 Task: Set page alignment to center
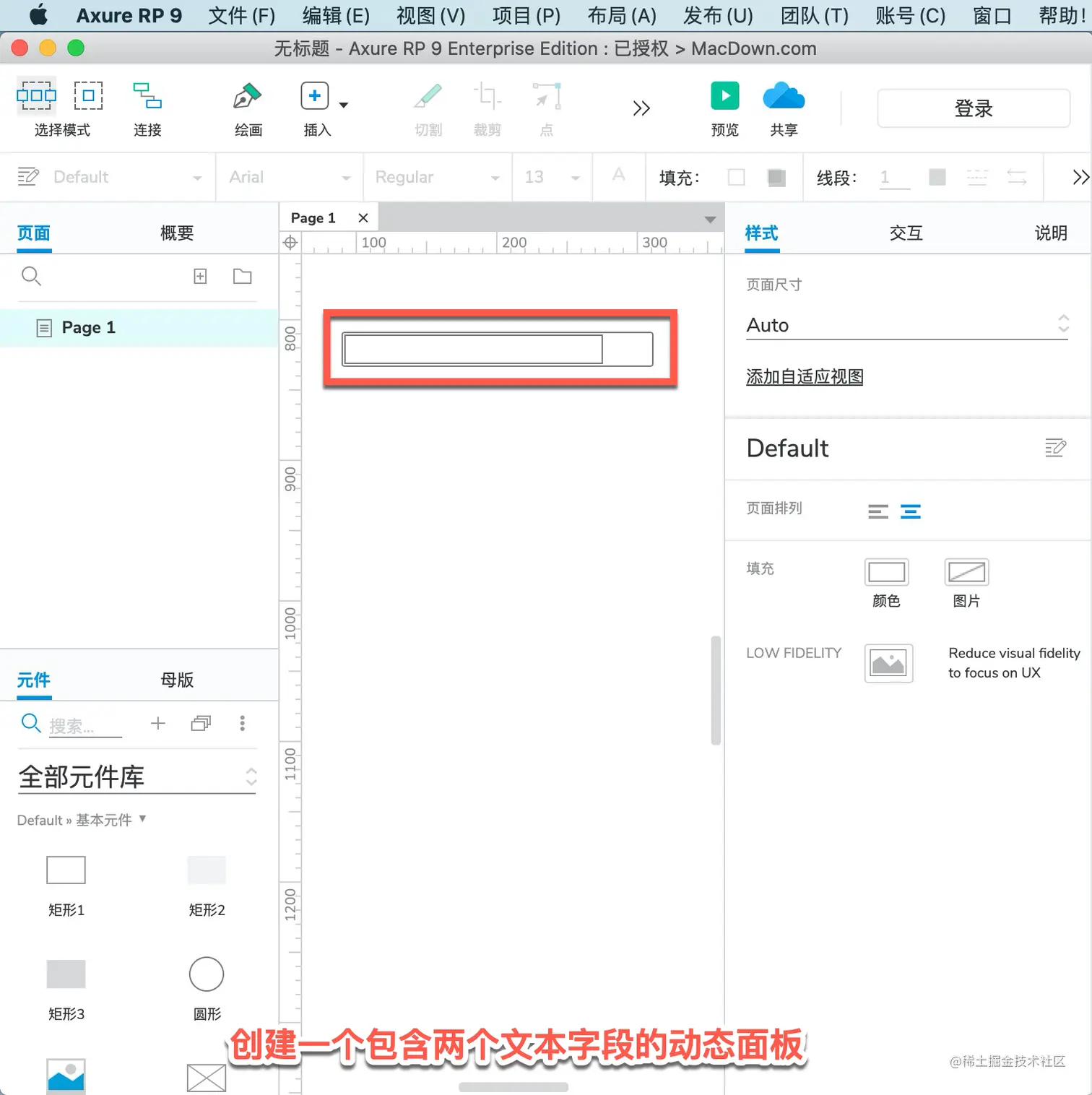911,511
